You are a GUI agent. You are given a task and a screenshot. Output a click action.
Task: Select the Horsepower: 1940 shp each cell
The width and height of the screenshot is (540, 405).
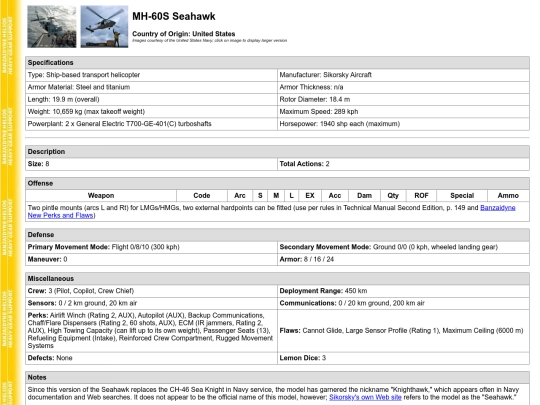tap(403, 124)
